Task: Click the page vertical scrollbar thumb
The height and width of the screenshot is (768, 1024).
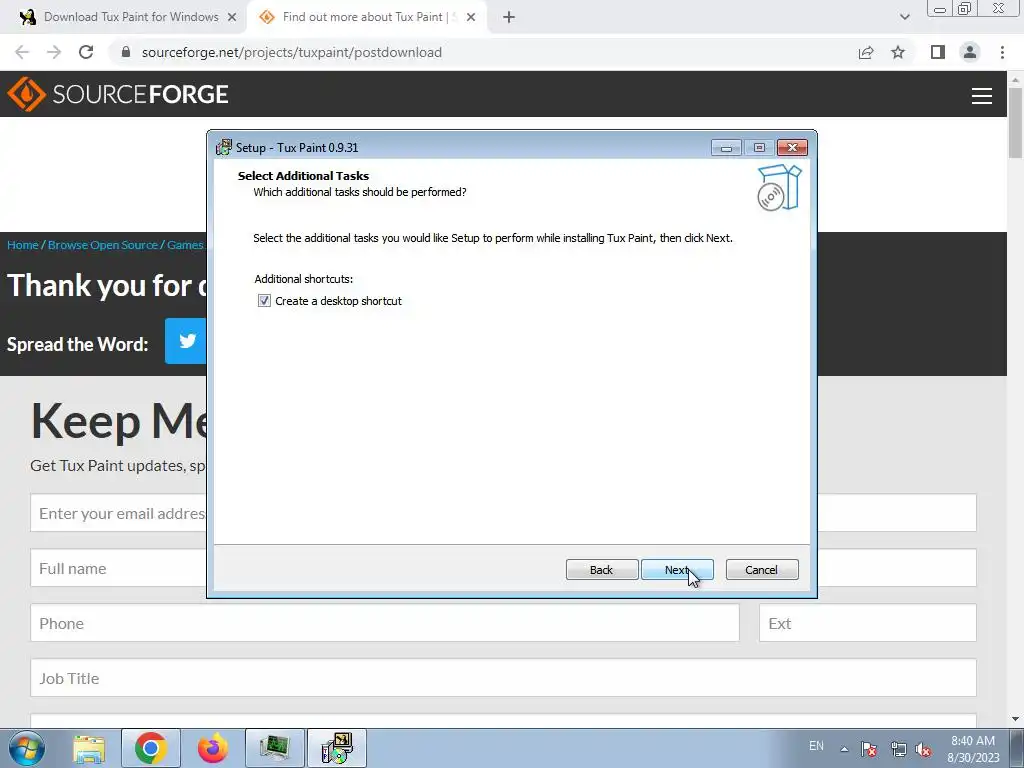Action: (x=1015, y=122)
